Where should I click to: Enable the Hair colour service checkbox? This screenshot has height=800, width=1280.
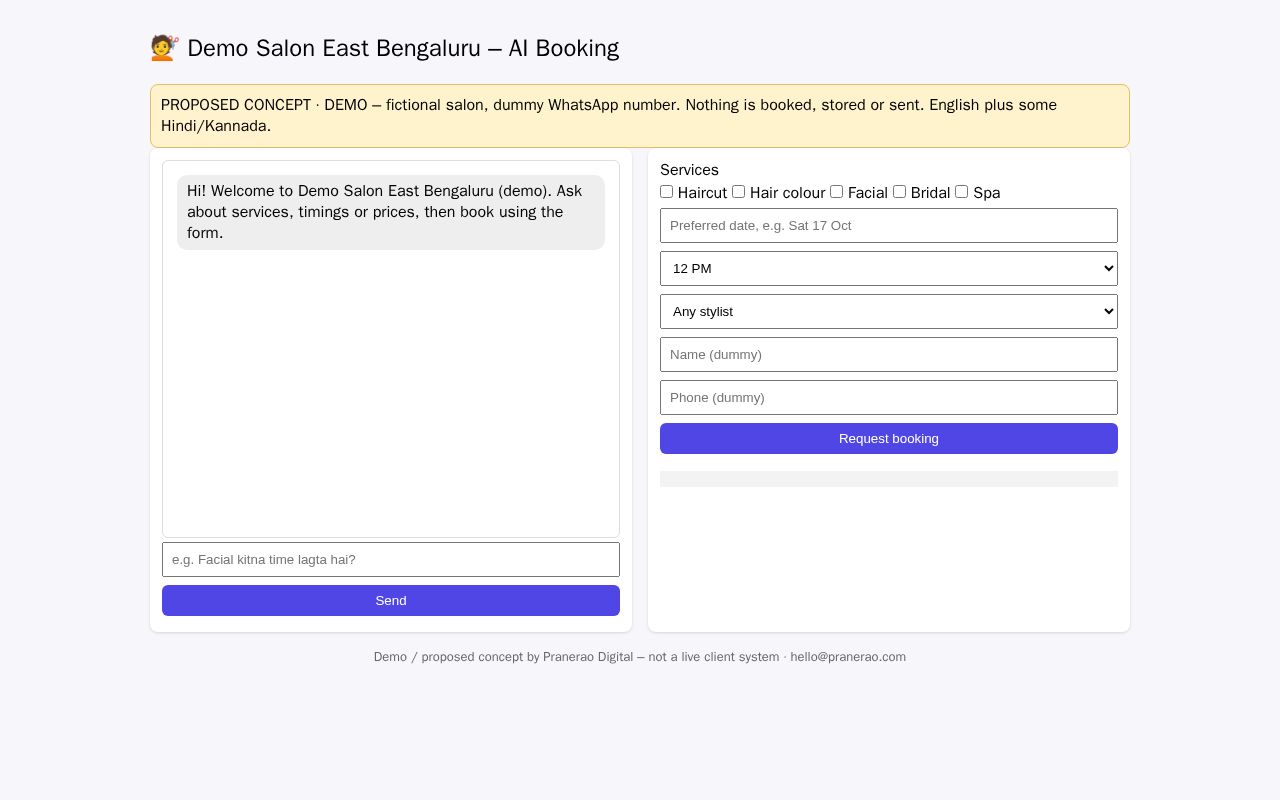(738, 192)
